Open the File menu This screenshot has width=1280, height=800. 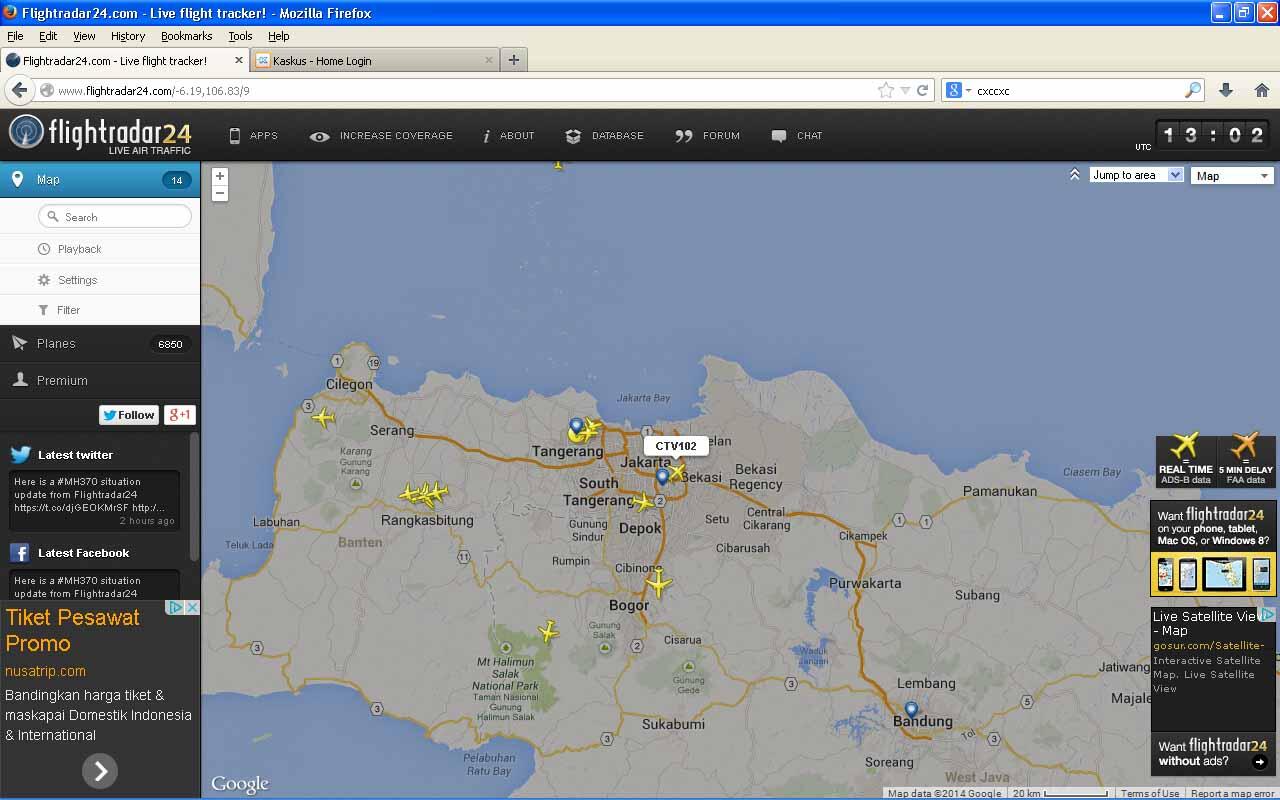(15, 36)
